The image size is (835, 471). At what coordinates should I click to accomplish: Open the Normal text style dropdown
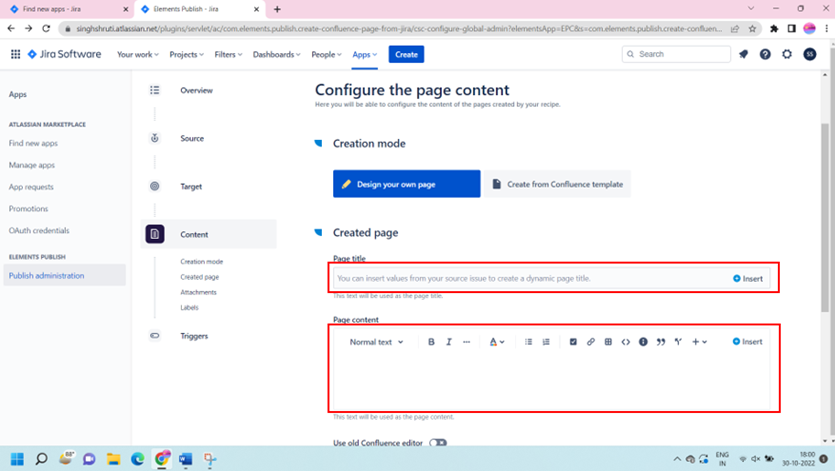click(376, 342)
